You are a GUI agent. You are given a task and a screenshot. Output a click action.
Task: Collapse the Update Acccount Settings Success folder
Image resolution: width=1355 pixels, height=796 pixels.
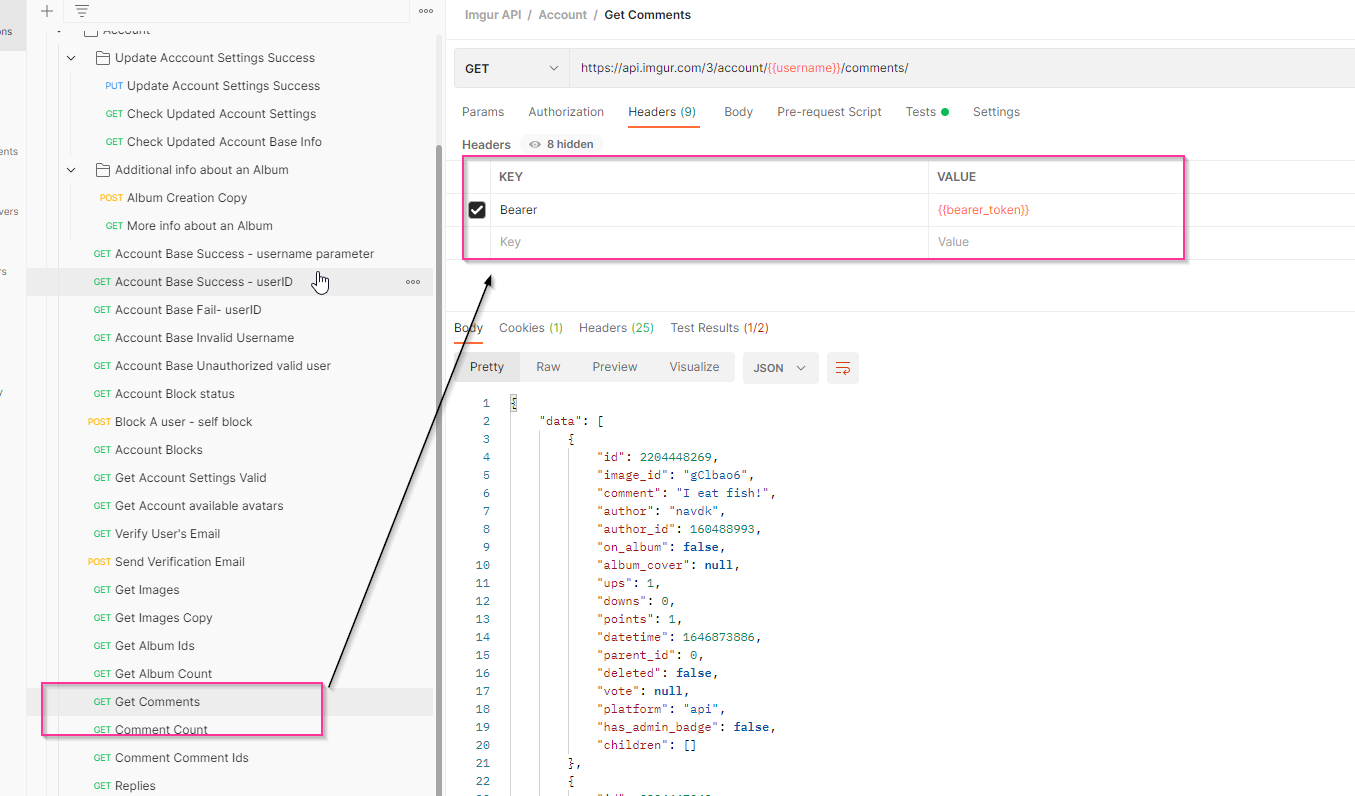tap(71, 58)
